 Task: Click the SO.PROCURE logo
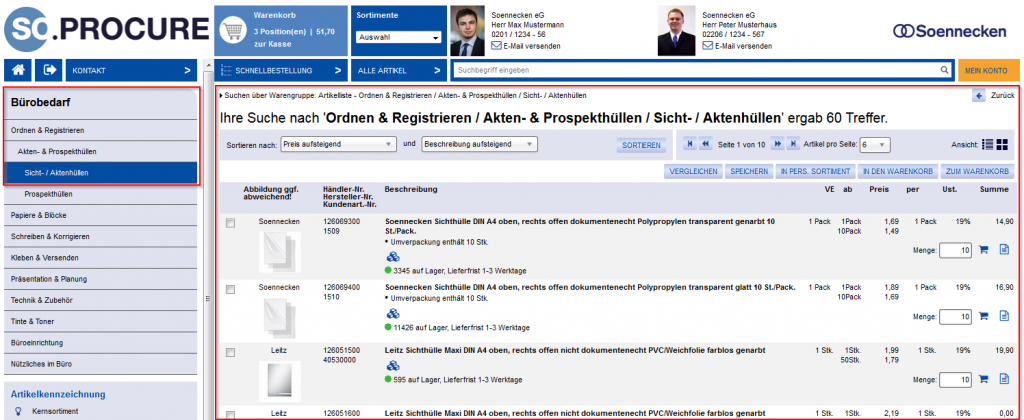click(x=106, y=29)
